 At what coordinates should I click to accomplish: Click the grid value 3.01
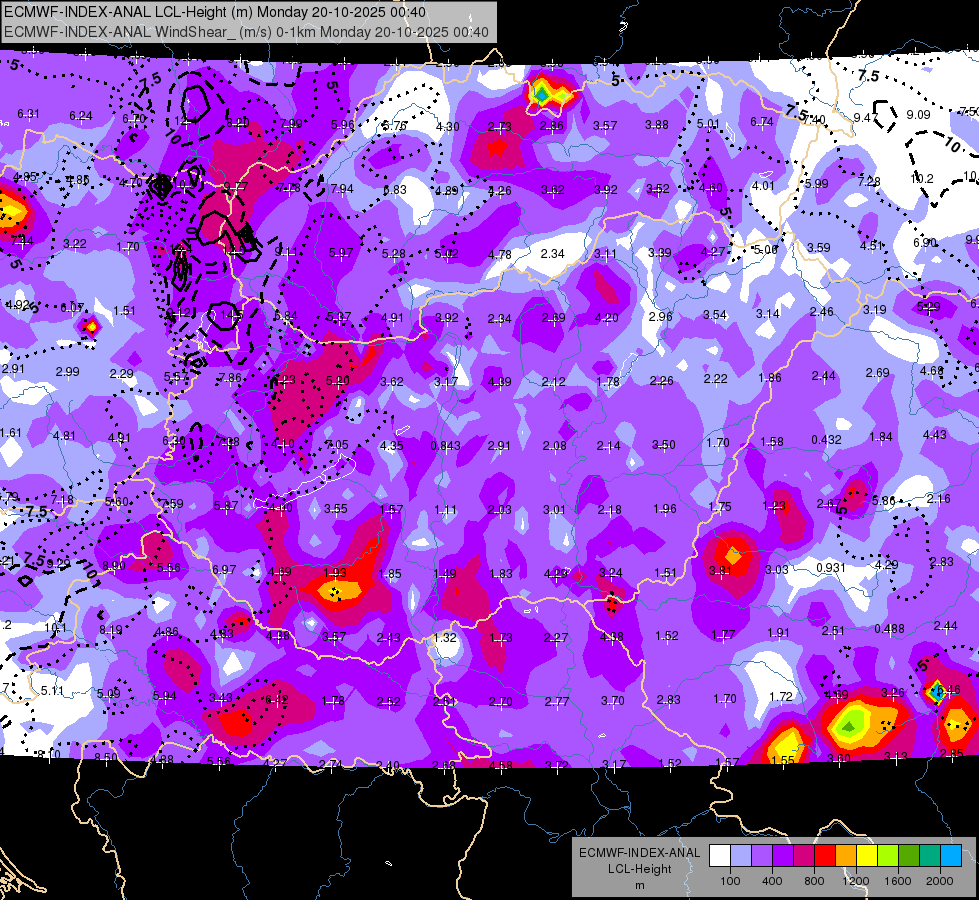(x=554, y=510)
